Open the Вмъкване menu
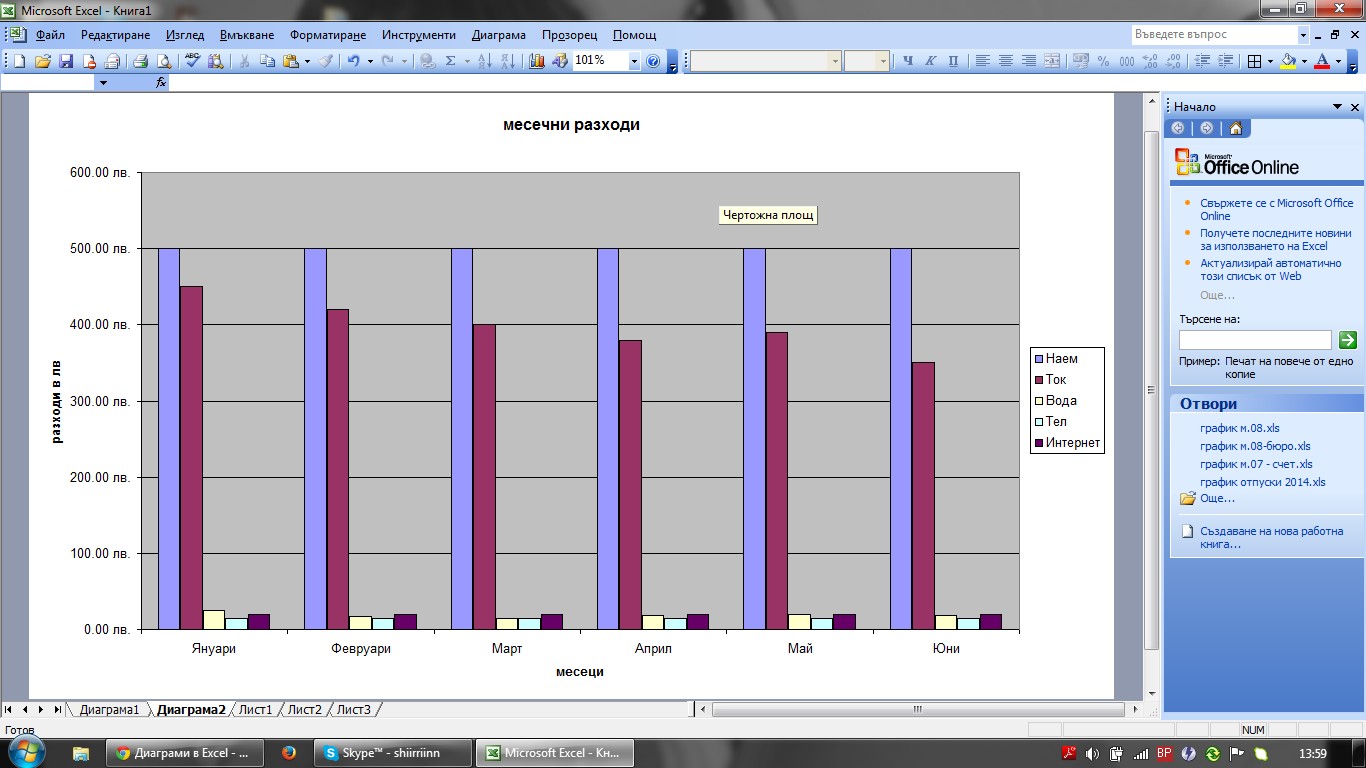The image size is (1366, 768). tap(247, 35)
